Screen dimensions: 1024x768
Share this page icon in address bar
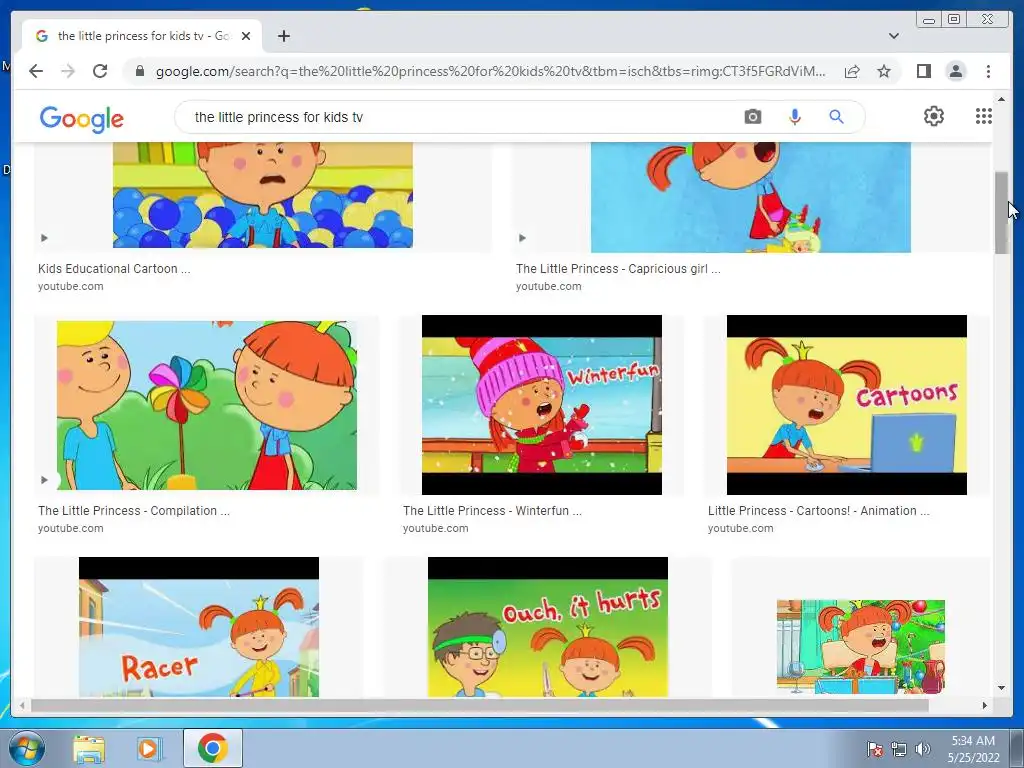[x=852, y=71]
